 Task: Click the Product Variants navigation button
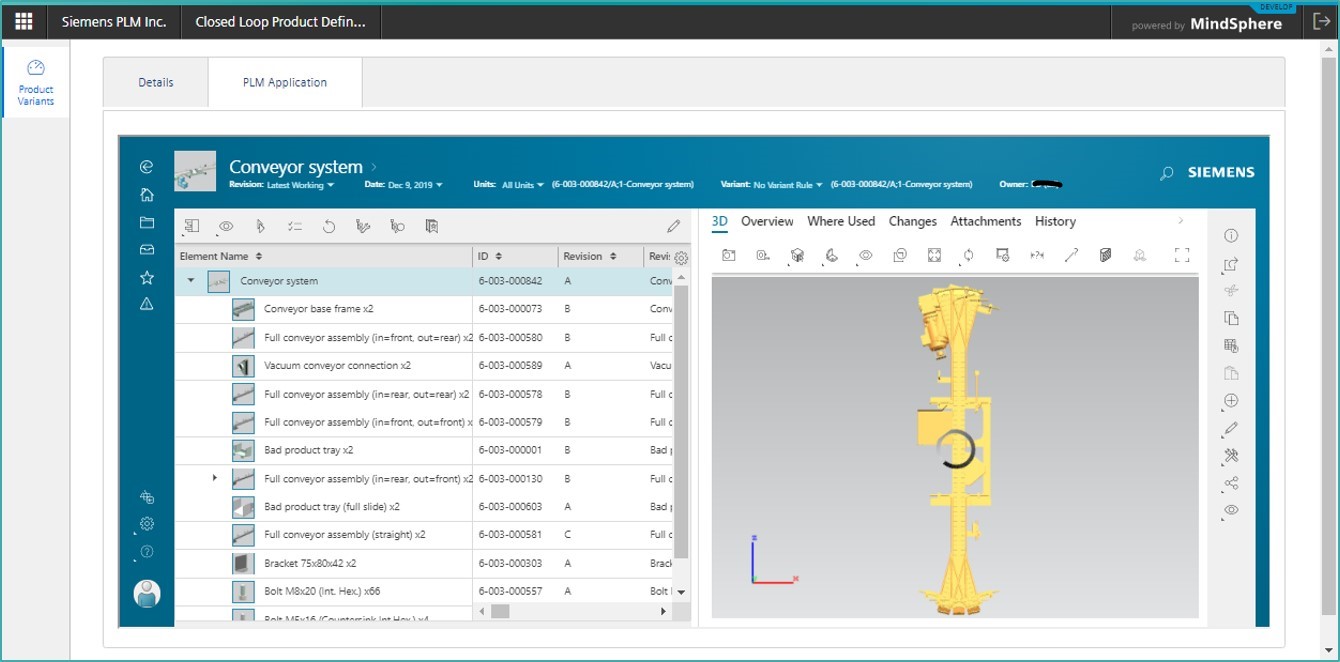pos(36,82)
